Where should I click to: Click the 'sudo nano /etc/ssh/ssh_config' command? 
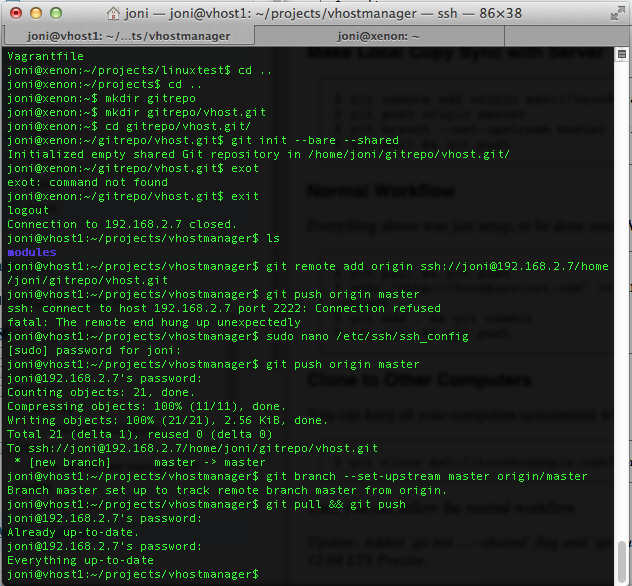367,337
